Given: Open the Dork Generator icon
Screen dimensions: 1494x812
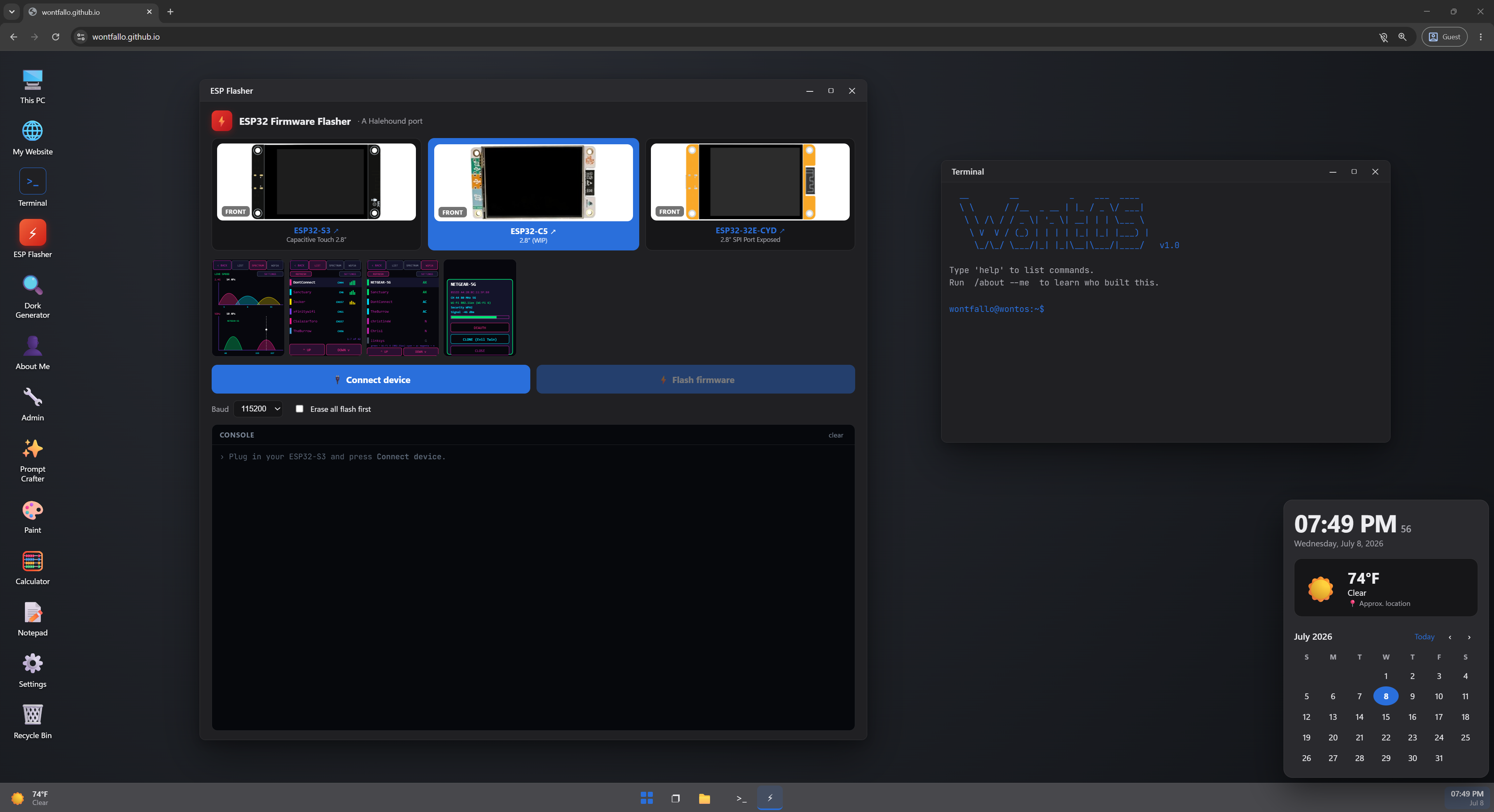Looking at the screenshot, I should (x=32, y=297).
